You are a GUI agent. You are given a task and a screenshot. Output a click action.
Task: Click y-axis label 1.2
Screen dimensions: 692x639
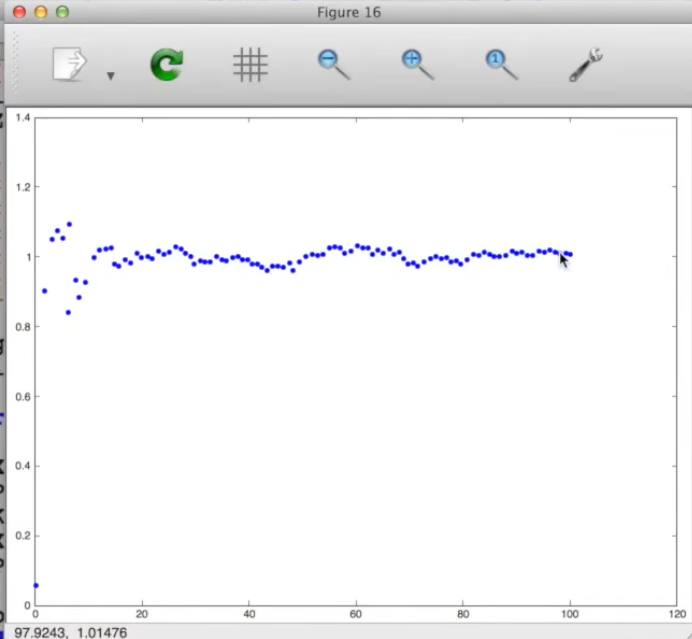(x=23, y=187)
